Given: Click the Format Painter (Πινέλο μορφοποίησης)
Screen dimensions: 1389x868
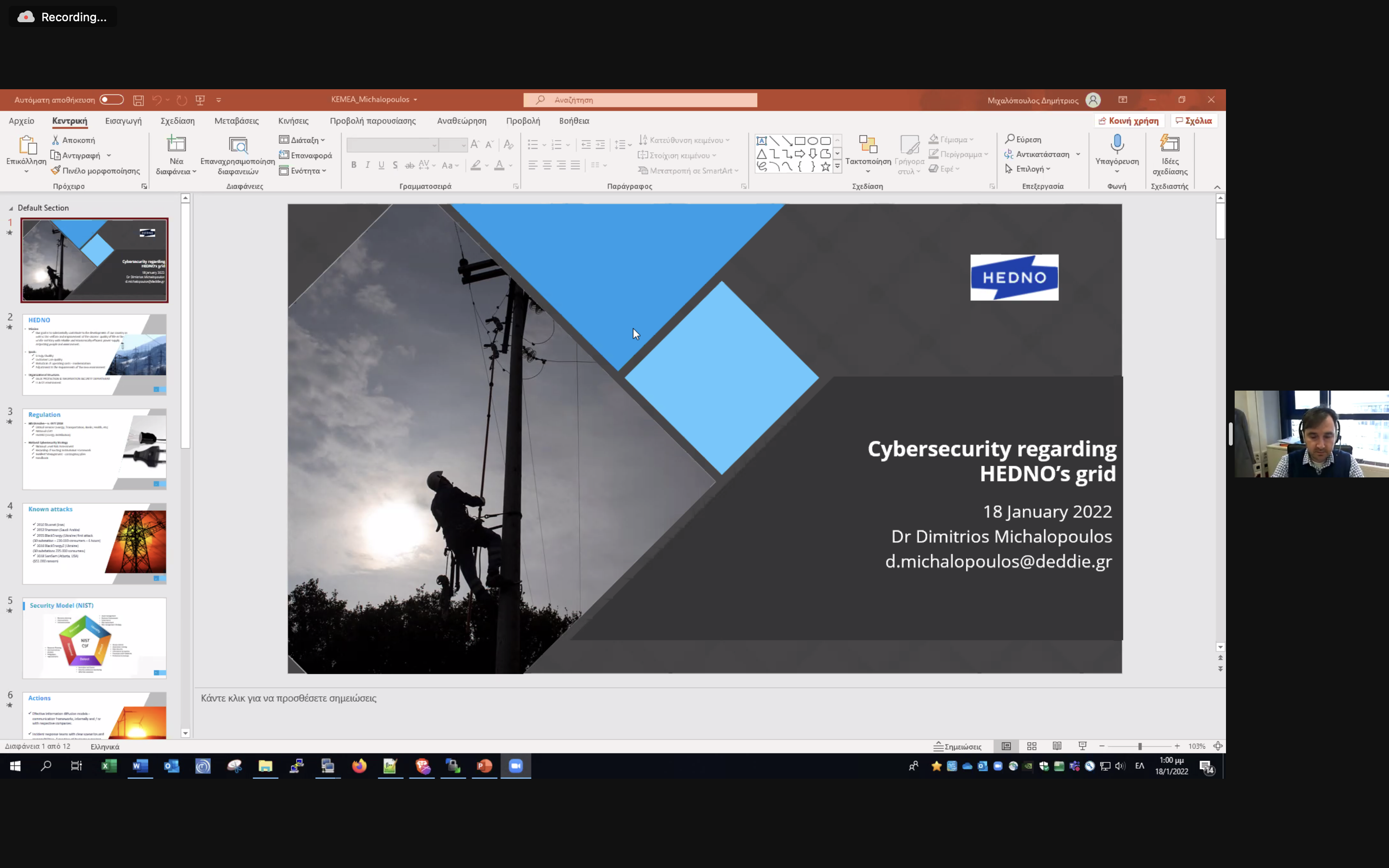Looking at the screenshot, I should [95, 171].
